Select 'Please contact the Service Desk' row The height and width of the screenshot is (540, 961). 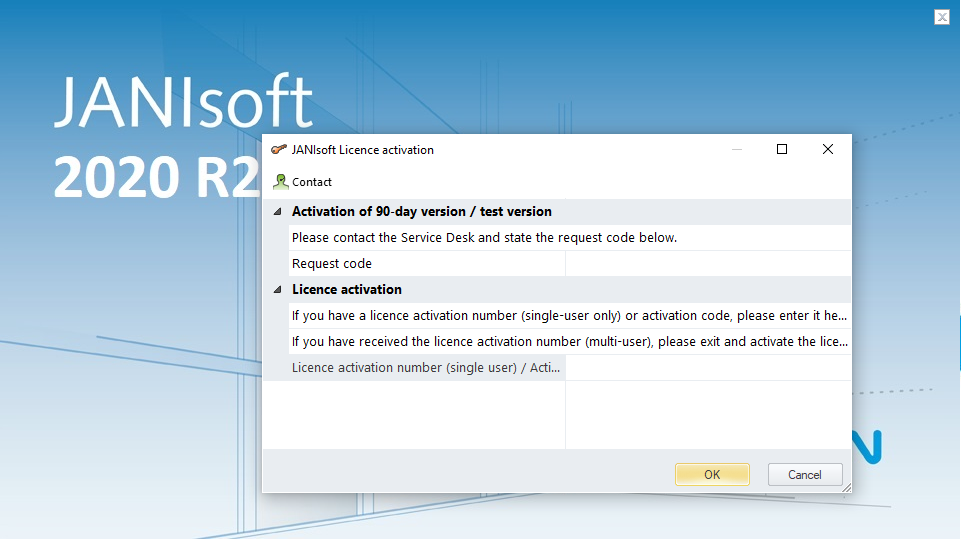click(x=570, y=238)
